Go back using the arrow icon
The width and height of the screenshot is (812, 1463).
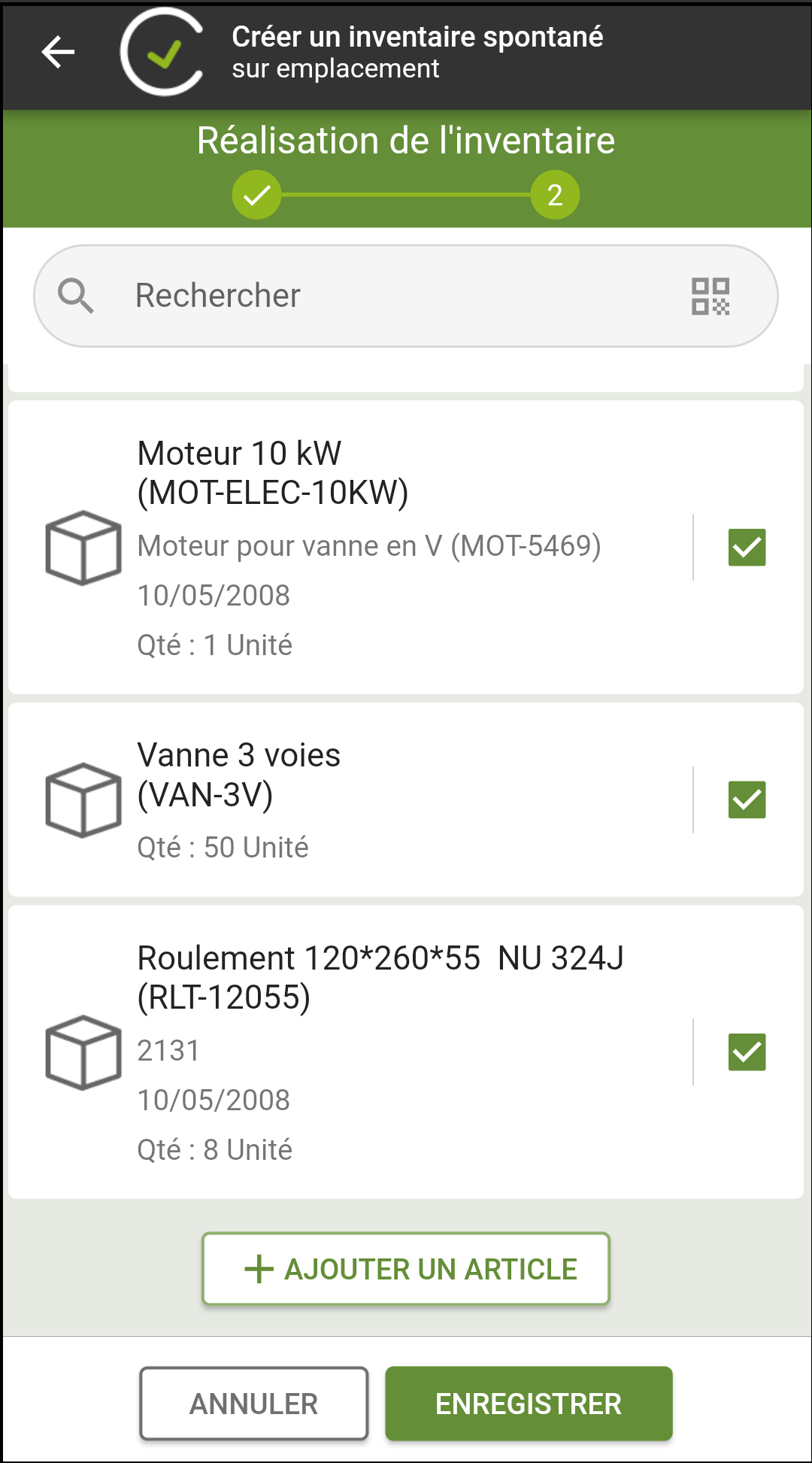(x=58, y=52)
